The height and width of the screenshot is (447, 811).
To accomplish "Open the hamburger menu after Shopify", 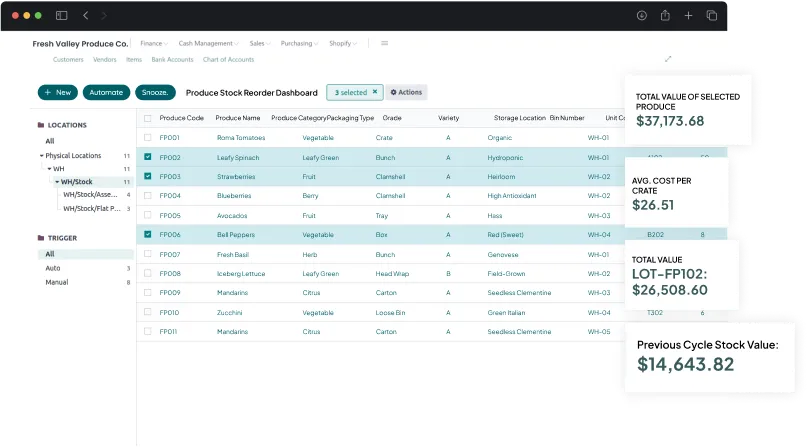I will tap(385, 43).
